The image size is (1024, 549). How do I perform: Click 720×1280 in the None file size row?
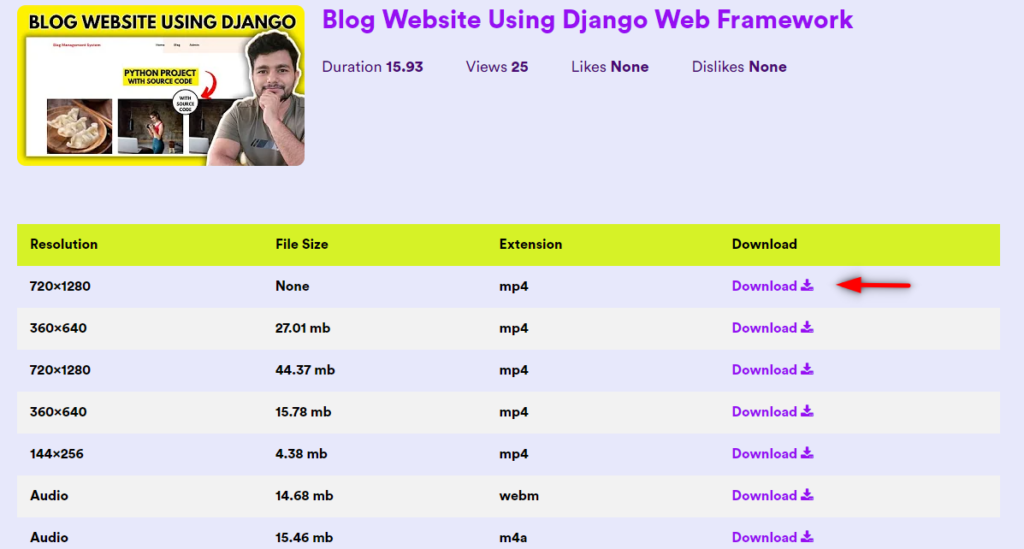click(x=60, y=286)
